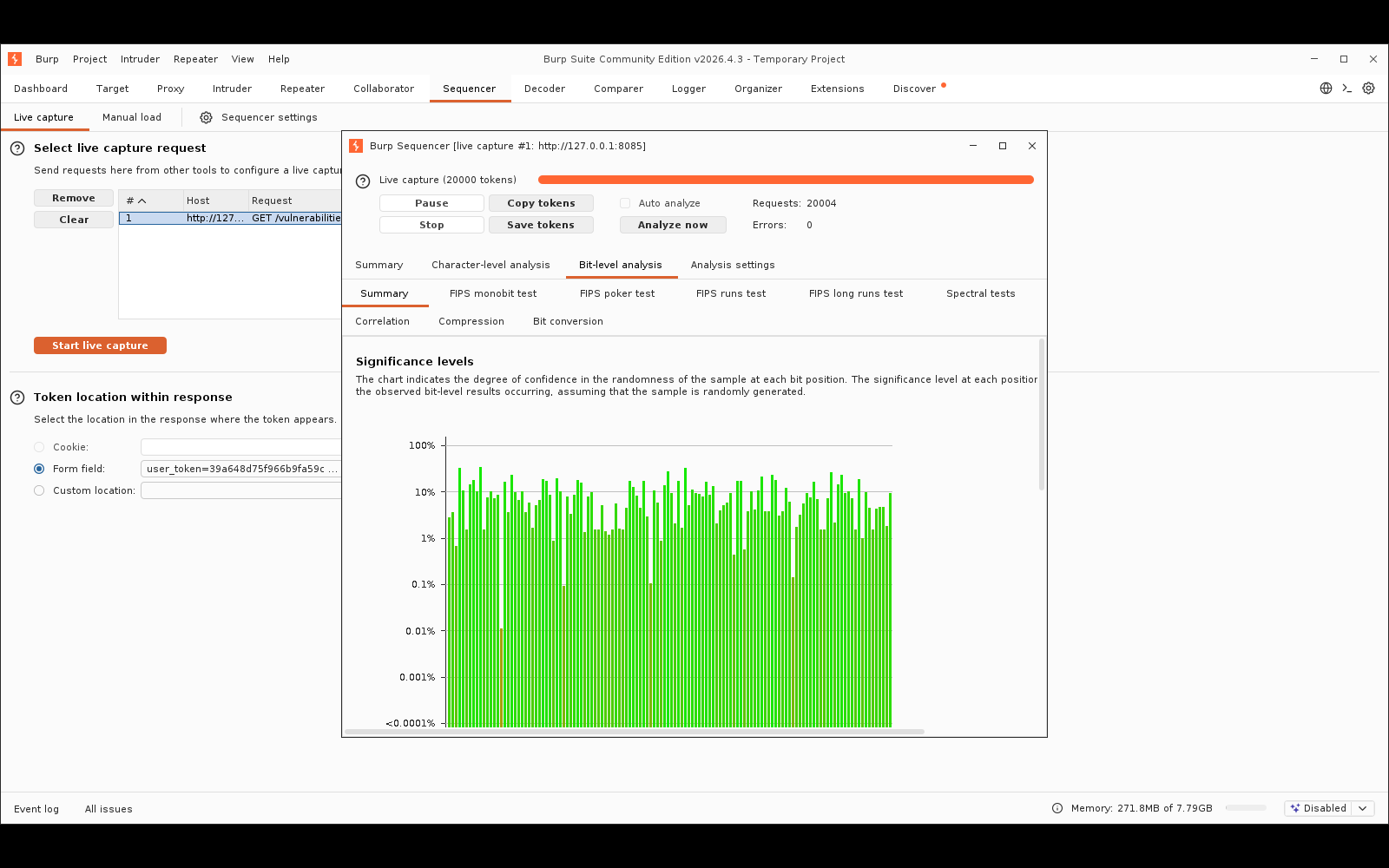
Task: Show the FIPS monobit test tab
Action: click(x=493, y=293)
